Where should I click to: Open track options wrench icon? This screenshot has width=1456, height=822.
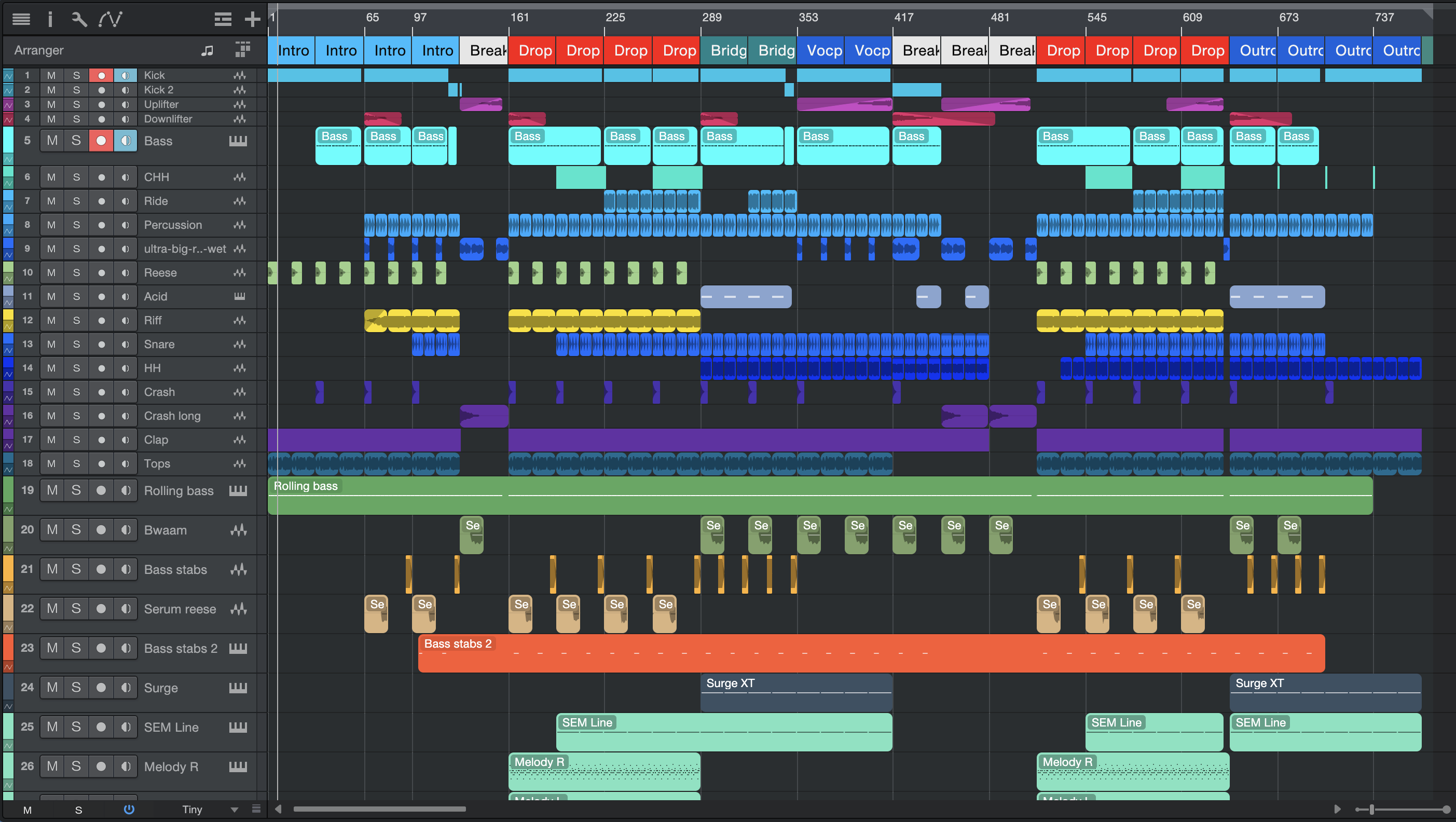point(79,19)
